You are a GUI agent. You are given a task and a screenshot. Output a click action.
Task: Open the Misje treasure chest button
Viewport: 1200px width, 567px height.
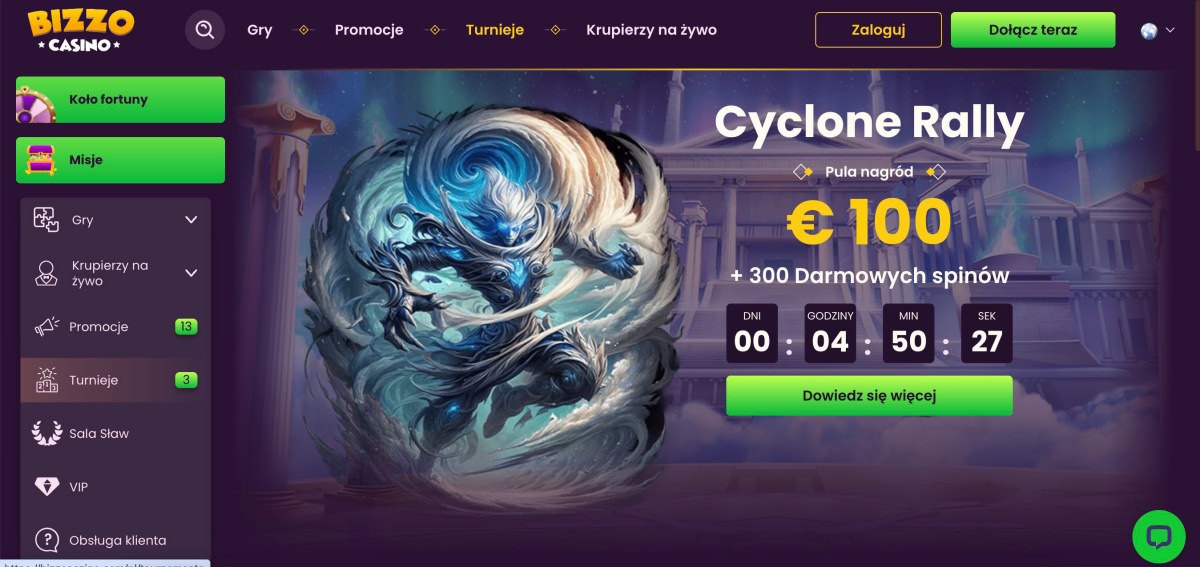pyautogui.click(x=120, y=160)
